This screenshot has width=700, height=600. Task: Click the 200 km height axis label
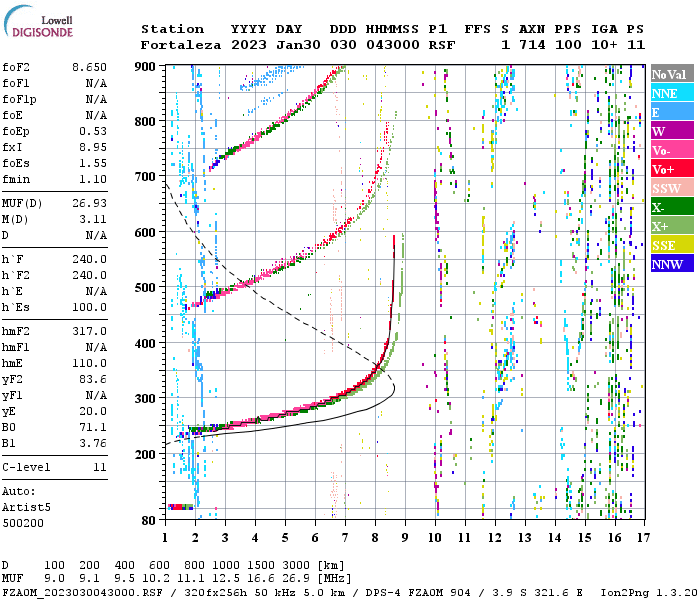(145, 454)
